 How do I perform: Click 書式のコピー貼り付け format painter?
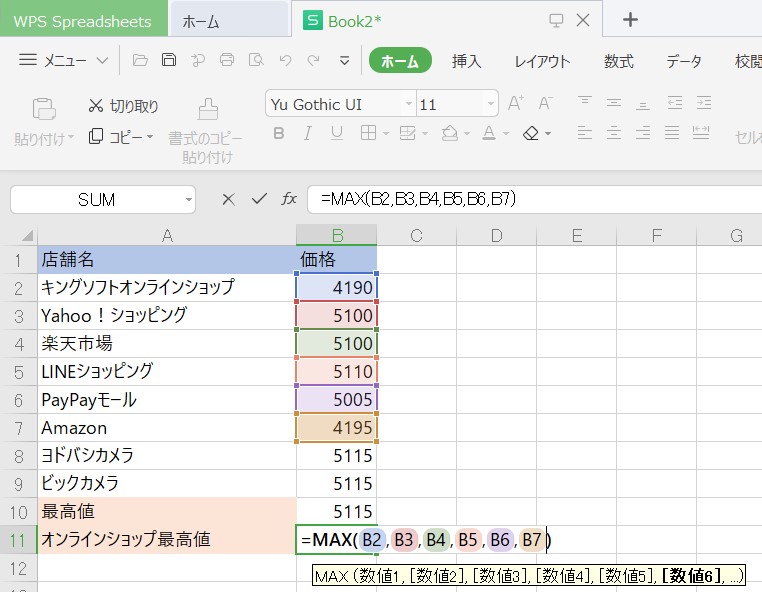[206, 130]
